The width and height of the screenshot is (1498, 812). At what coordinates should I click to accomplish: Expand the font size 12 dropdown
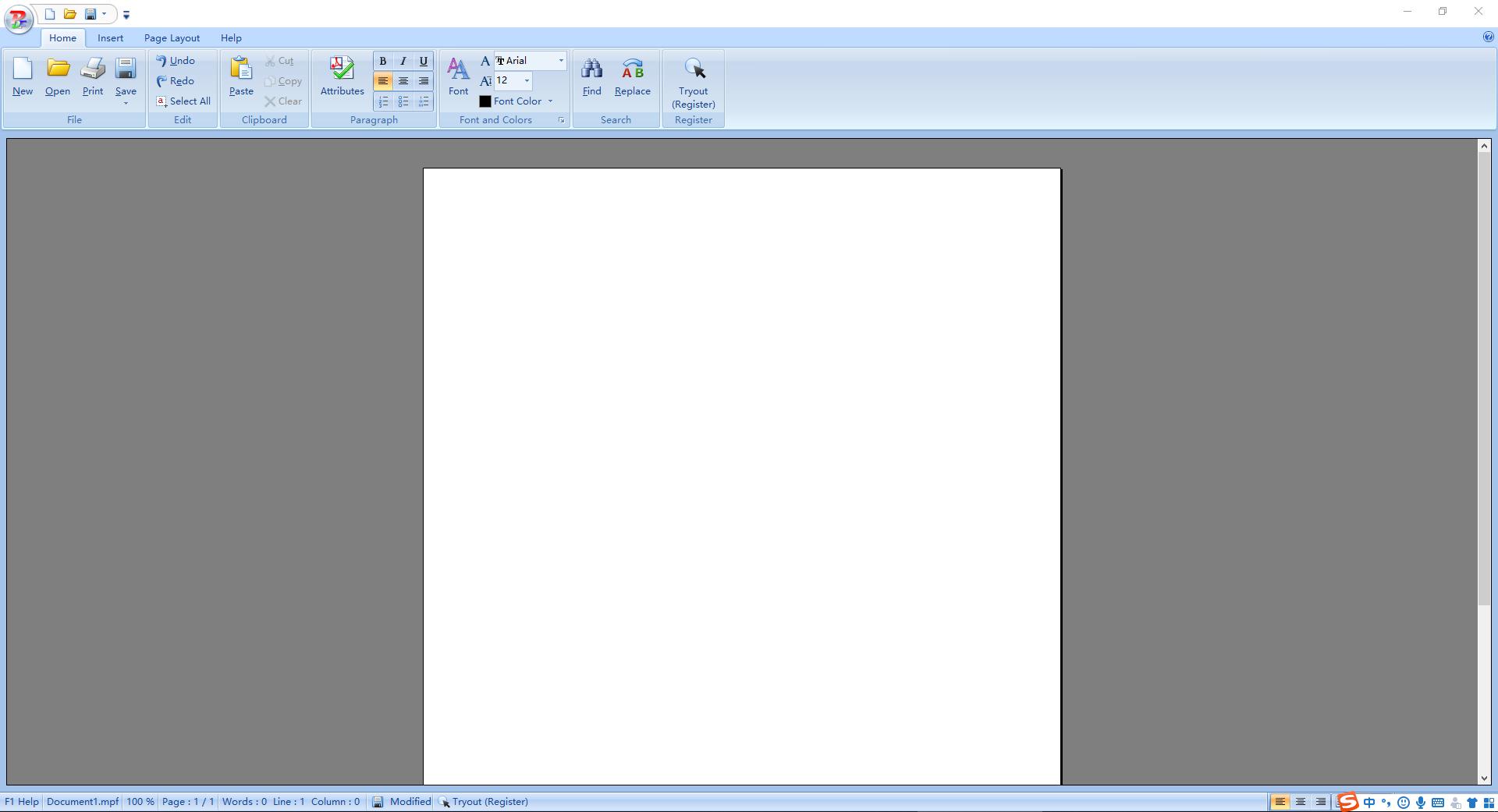click(x=527, y=80)
